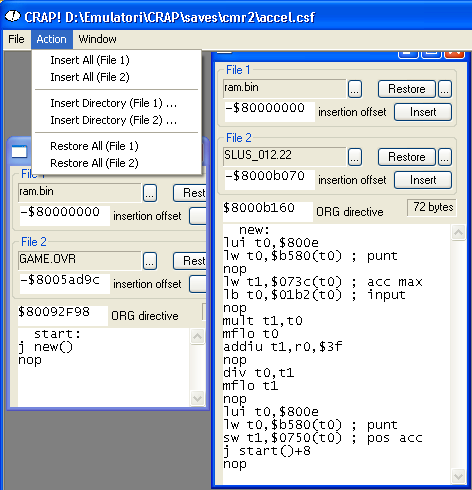Click the 'j new()' code line
Viewport: 472px width, 490px height.
[x=46, y=347]
